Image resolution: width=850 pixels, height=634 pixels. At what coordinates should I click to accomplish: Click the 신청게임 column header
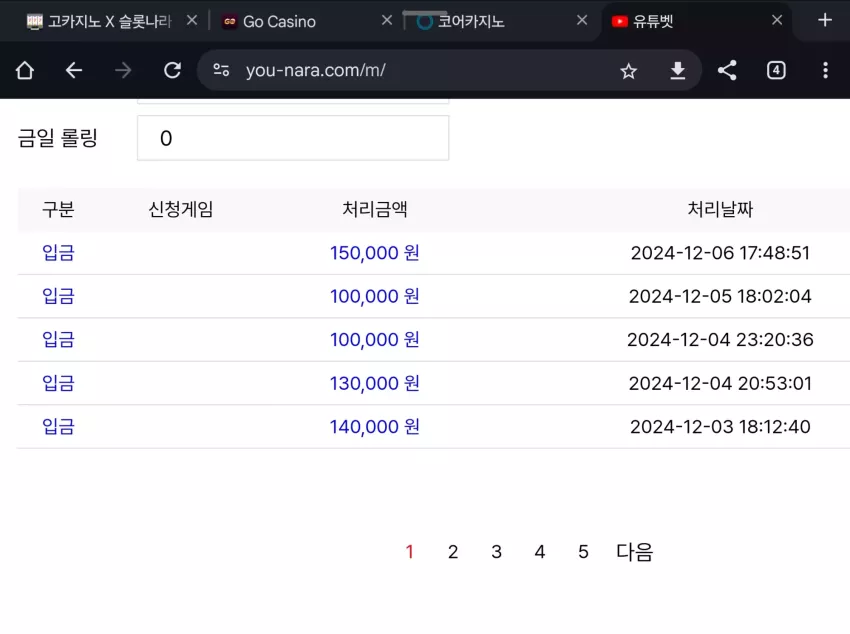[x=181, y=209]
